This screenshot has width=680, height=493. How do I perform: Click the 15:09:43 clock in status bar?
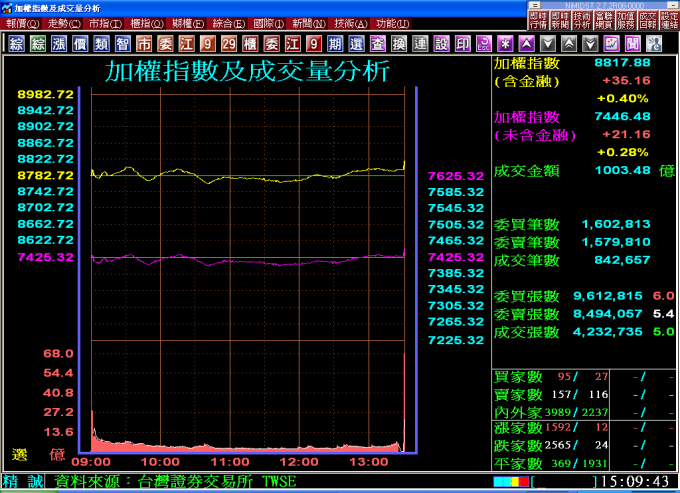[x=635, y=481]
